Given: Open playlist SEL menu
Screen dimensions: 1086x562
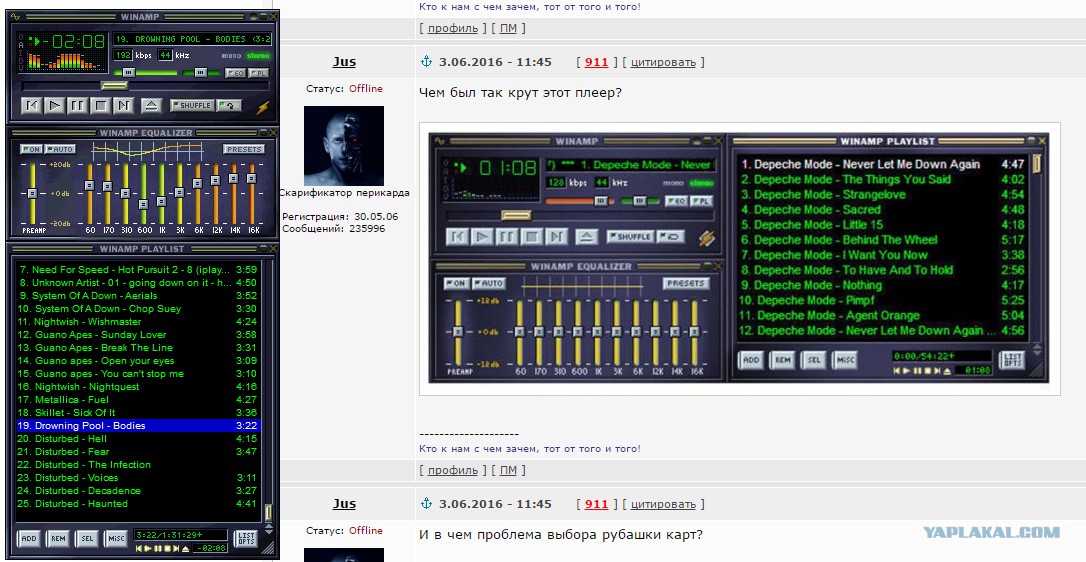Looking at the screenshot, I should click(x=87, y=538).
